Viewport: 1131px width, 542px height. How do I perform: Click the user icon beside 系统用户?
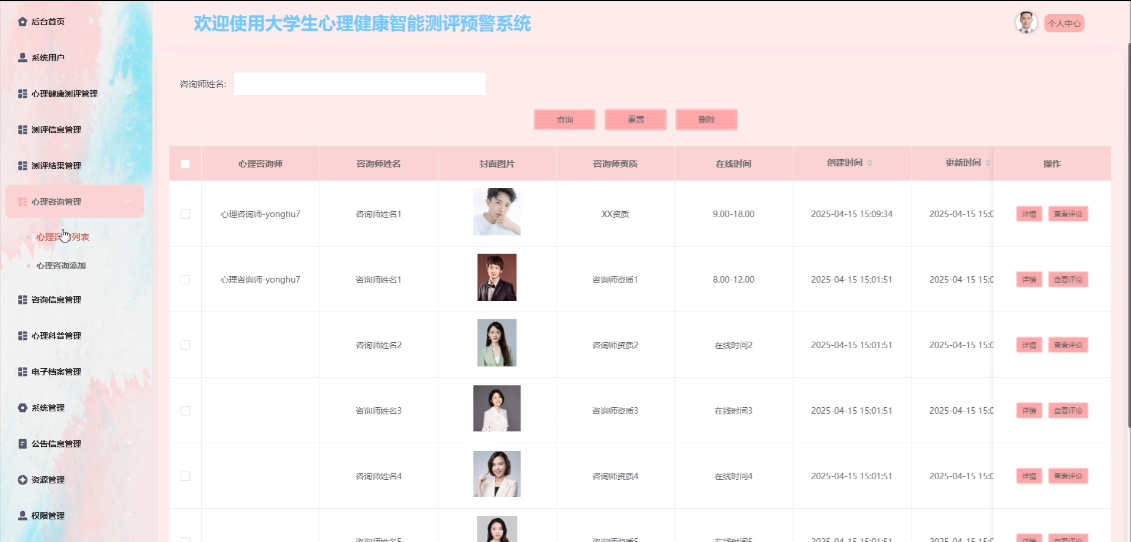point(22,58)
